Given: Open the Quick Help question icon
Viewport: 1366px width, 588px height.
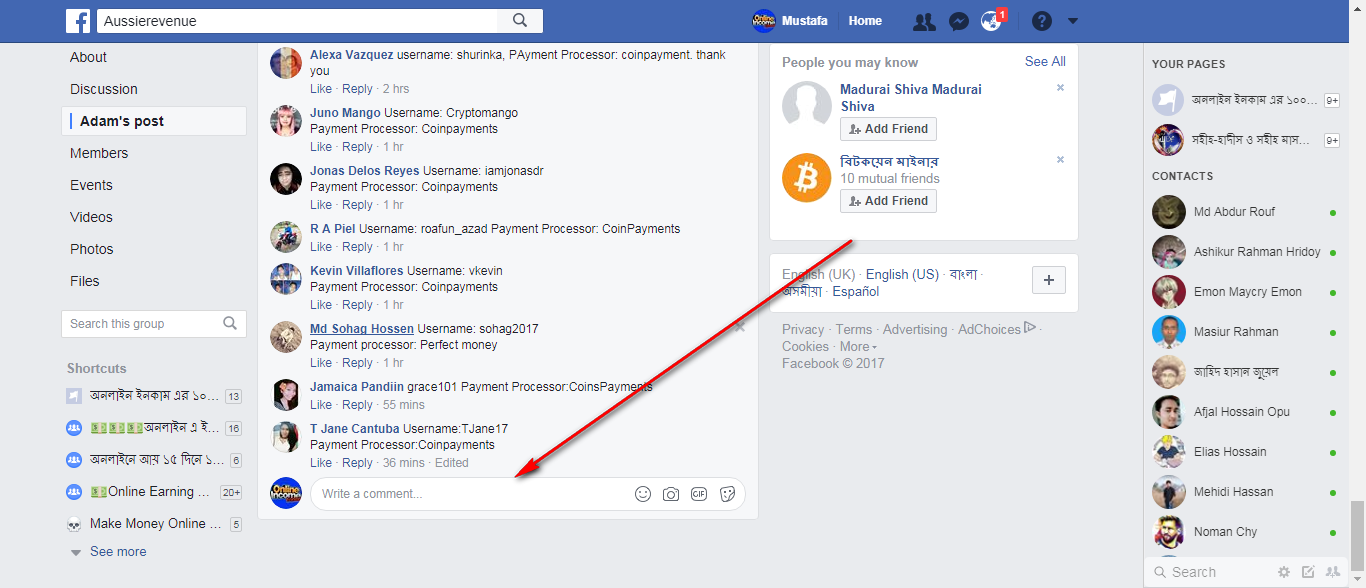Looking at the screenshot, I should tap(1042, 21).
